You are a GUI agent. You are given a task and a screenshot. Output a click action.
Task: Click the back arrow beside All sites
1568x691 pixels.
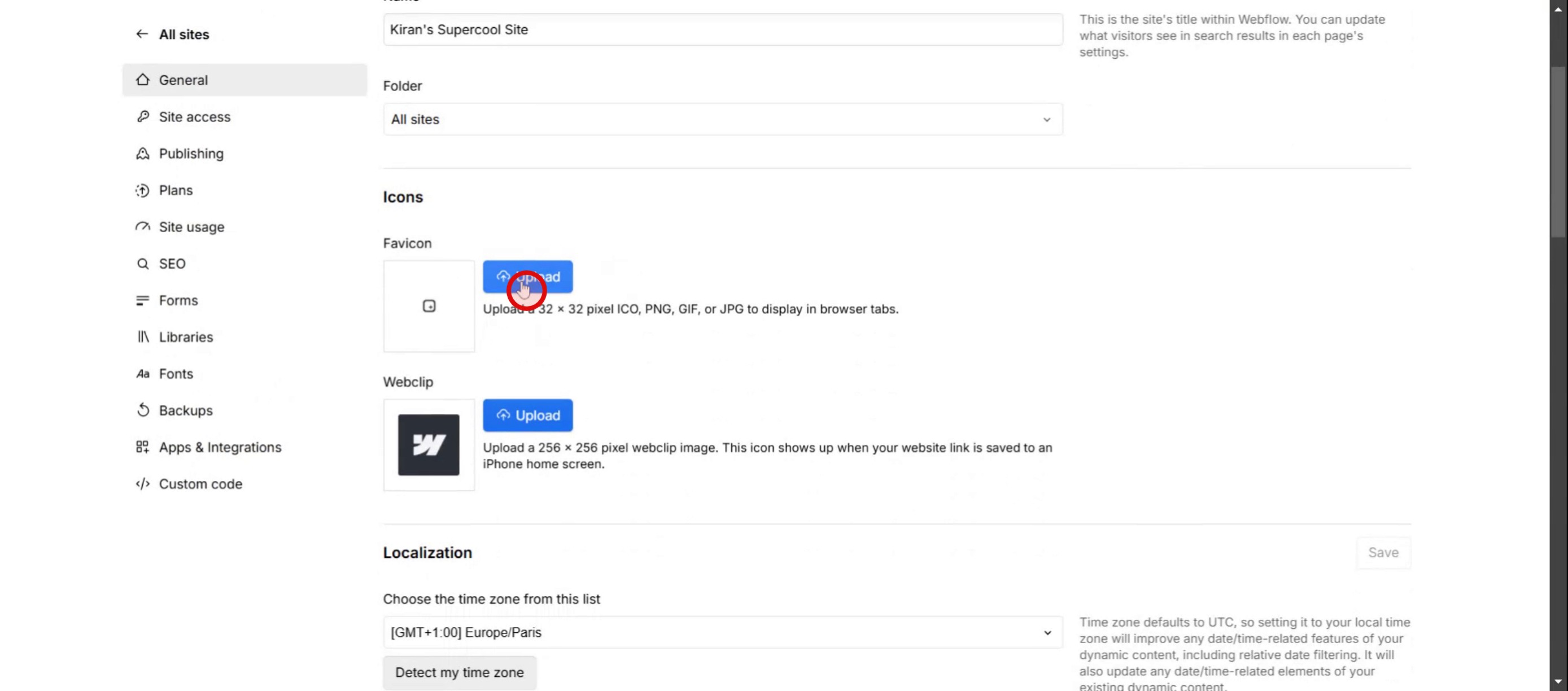[x=142, y=34]
